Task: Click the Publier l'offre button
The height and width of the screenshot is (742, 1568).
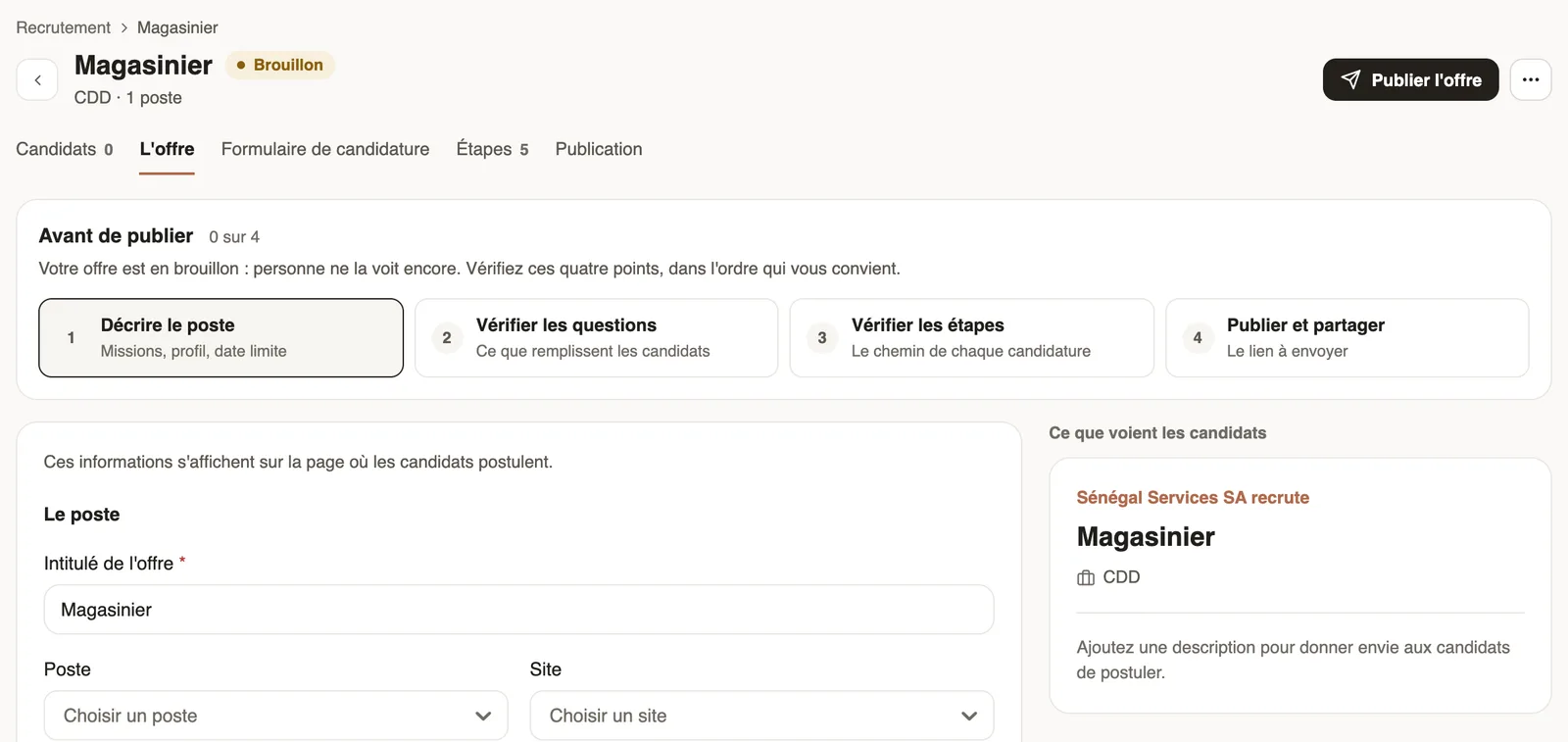Action: (1410, 79)
